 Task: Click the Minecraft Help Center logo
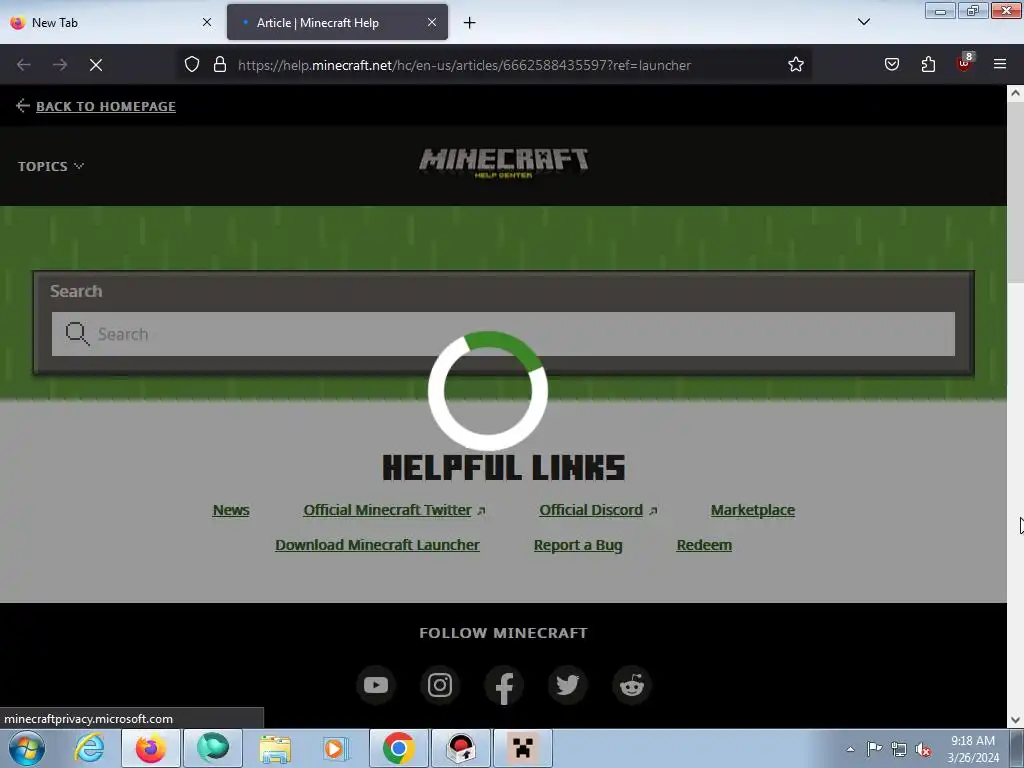click(504, 163)
